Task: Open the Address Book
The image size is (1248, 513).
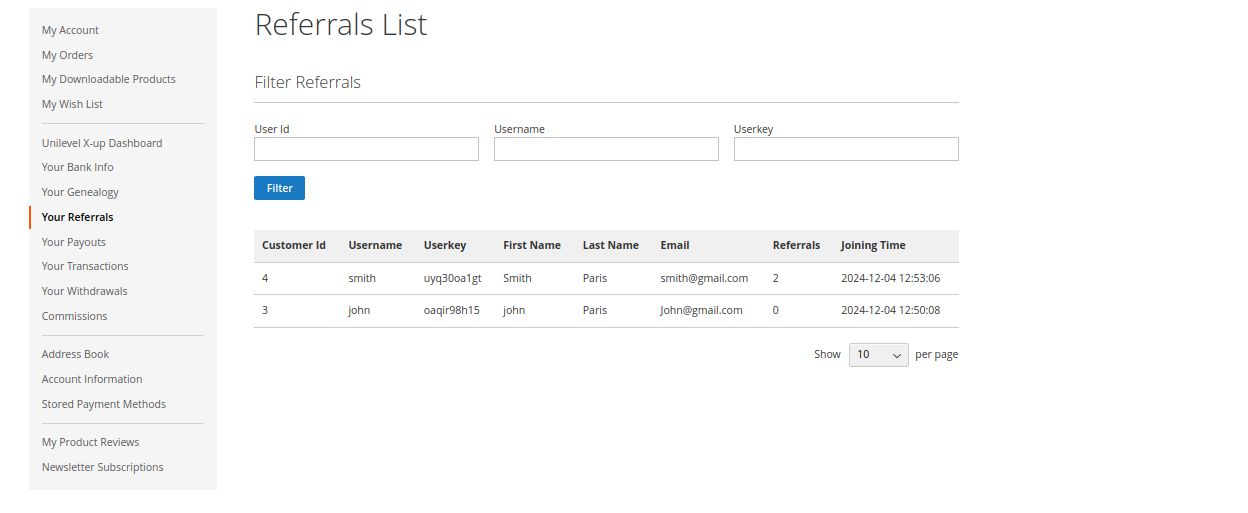Action: (x=75, y=354)
